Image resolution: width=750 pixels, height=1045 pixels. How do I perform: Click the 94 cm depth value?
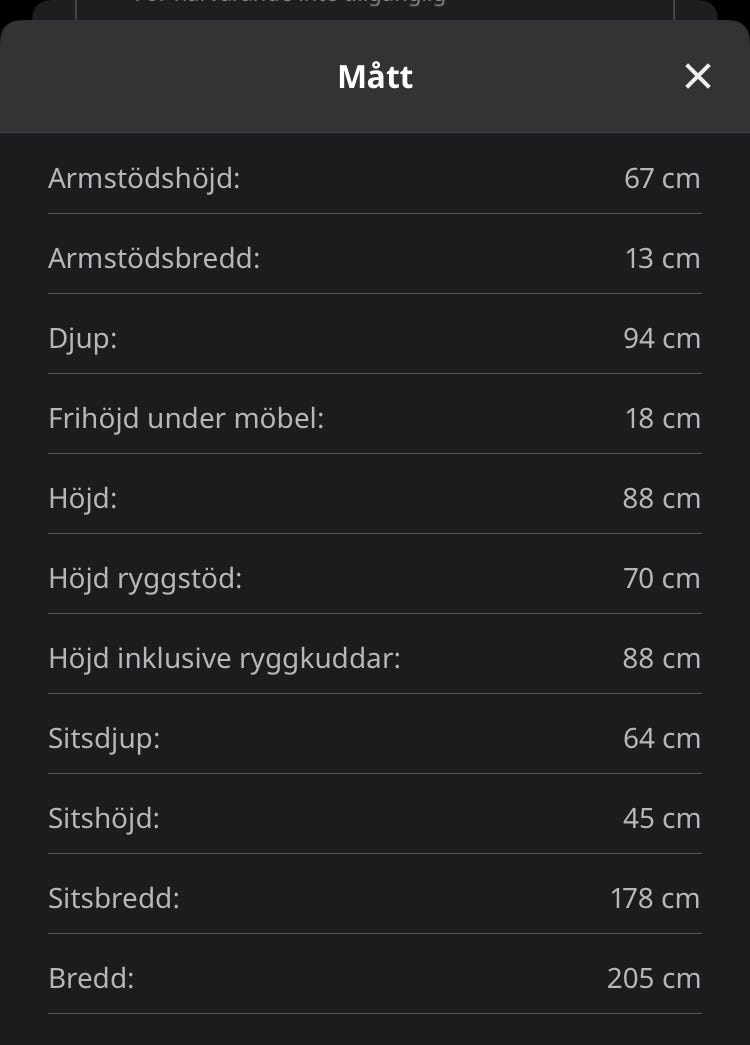click(662, 339)
